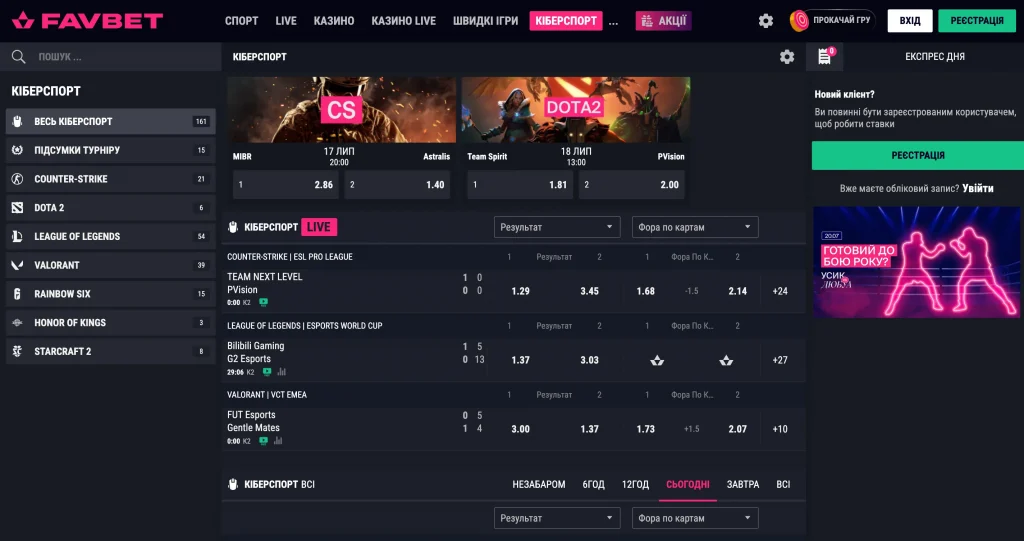Click the Підсумки турніру laurel icon
Viewport: 1024px width, 541px height.
click(x=18, y=150)
